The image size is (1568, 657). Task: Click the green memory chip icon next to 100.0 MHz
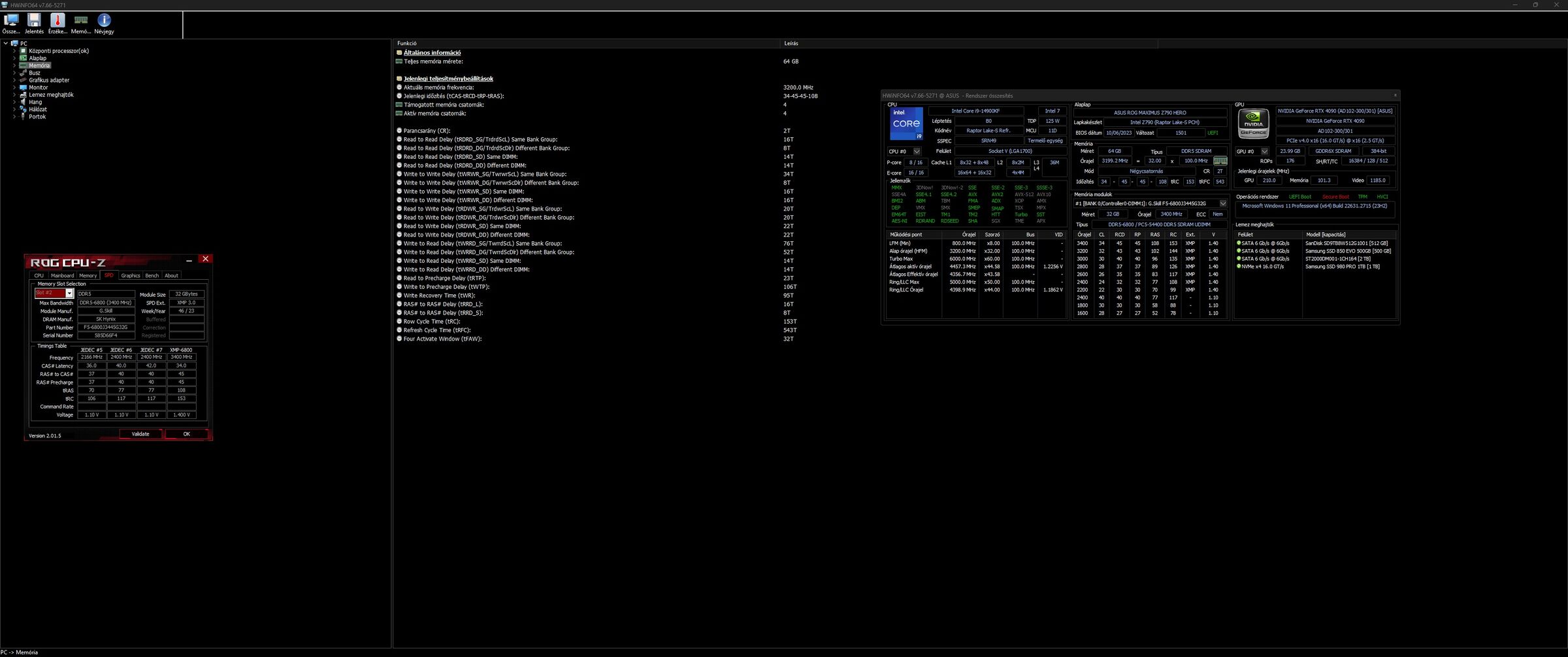(x=1220, y=161)
